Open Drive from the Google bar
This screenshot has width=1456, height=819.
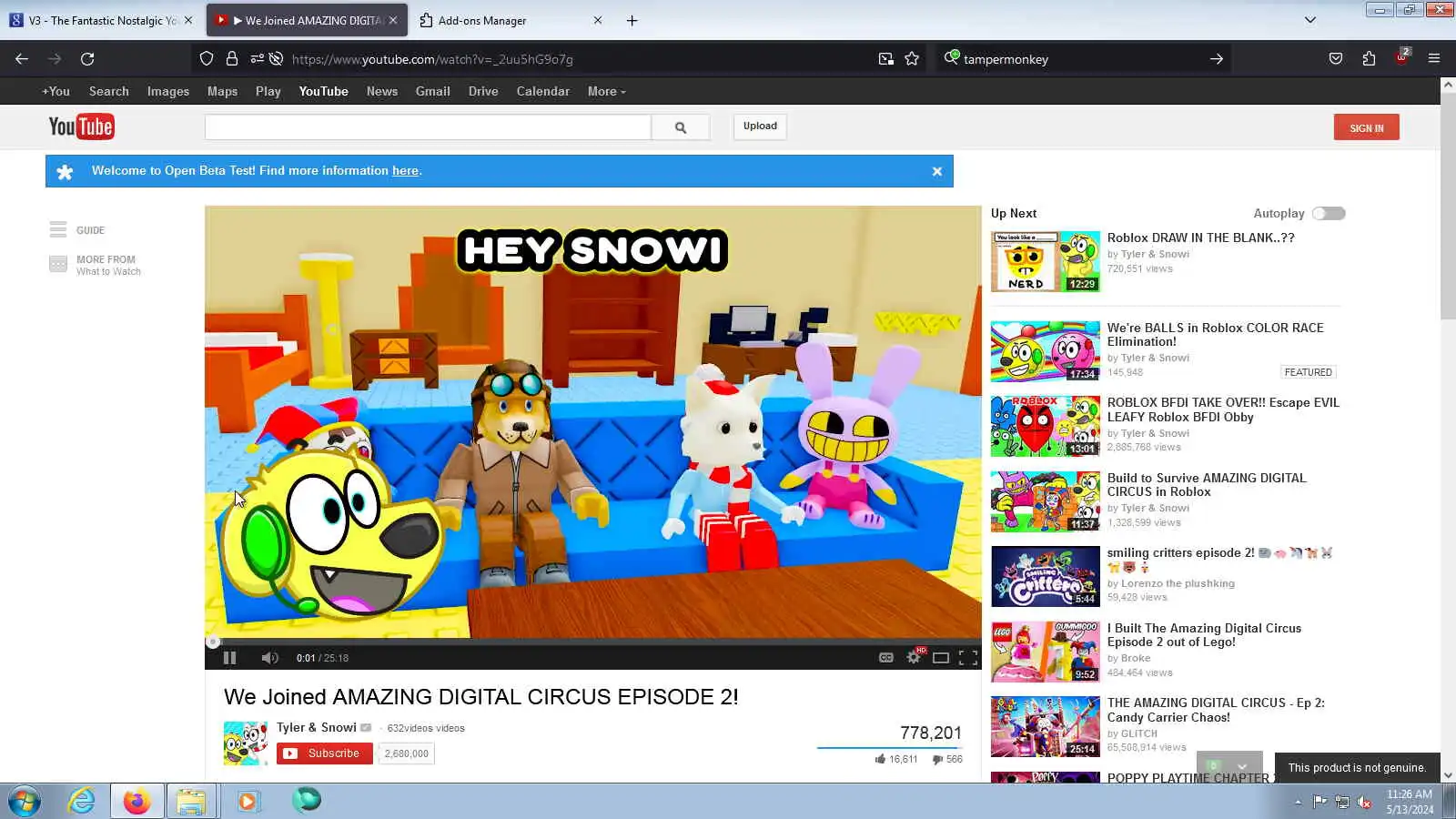(x=483, y=91)
